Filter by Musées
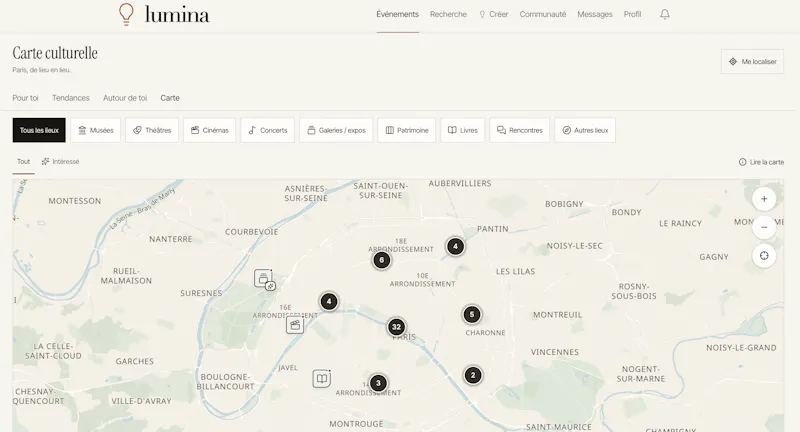The width and height of the screenshot is (800, 432). pyautogui.click(x=95, y=130)
